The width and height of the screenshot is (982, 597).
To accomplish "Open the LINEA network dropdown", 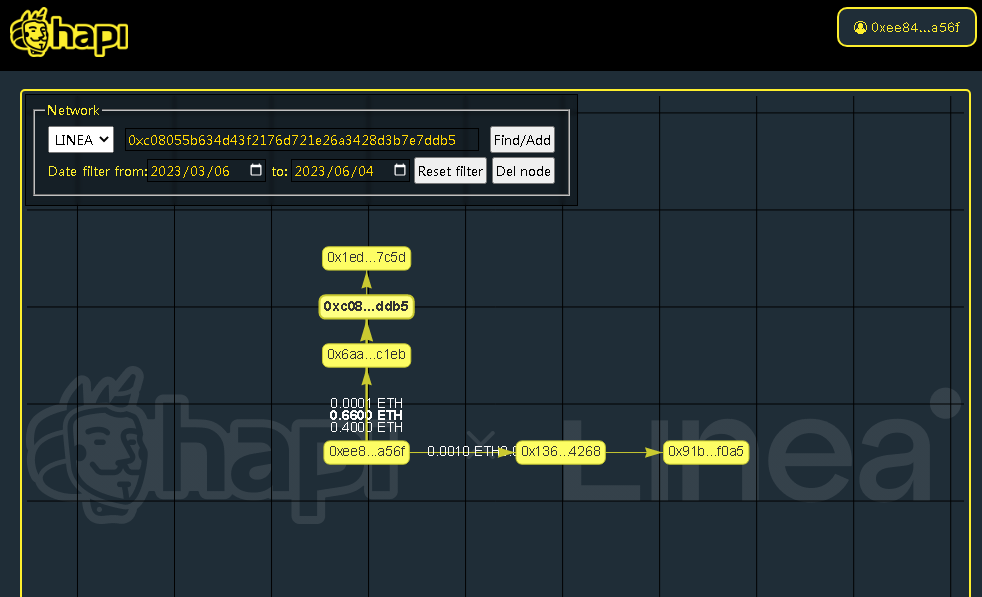I will pyautogui.click(x=81, y=140).
